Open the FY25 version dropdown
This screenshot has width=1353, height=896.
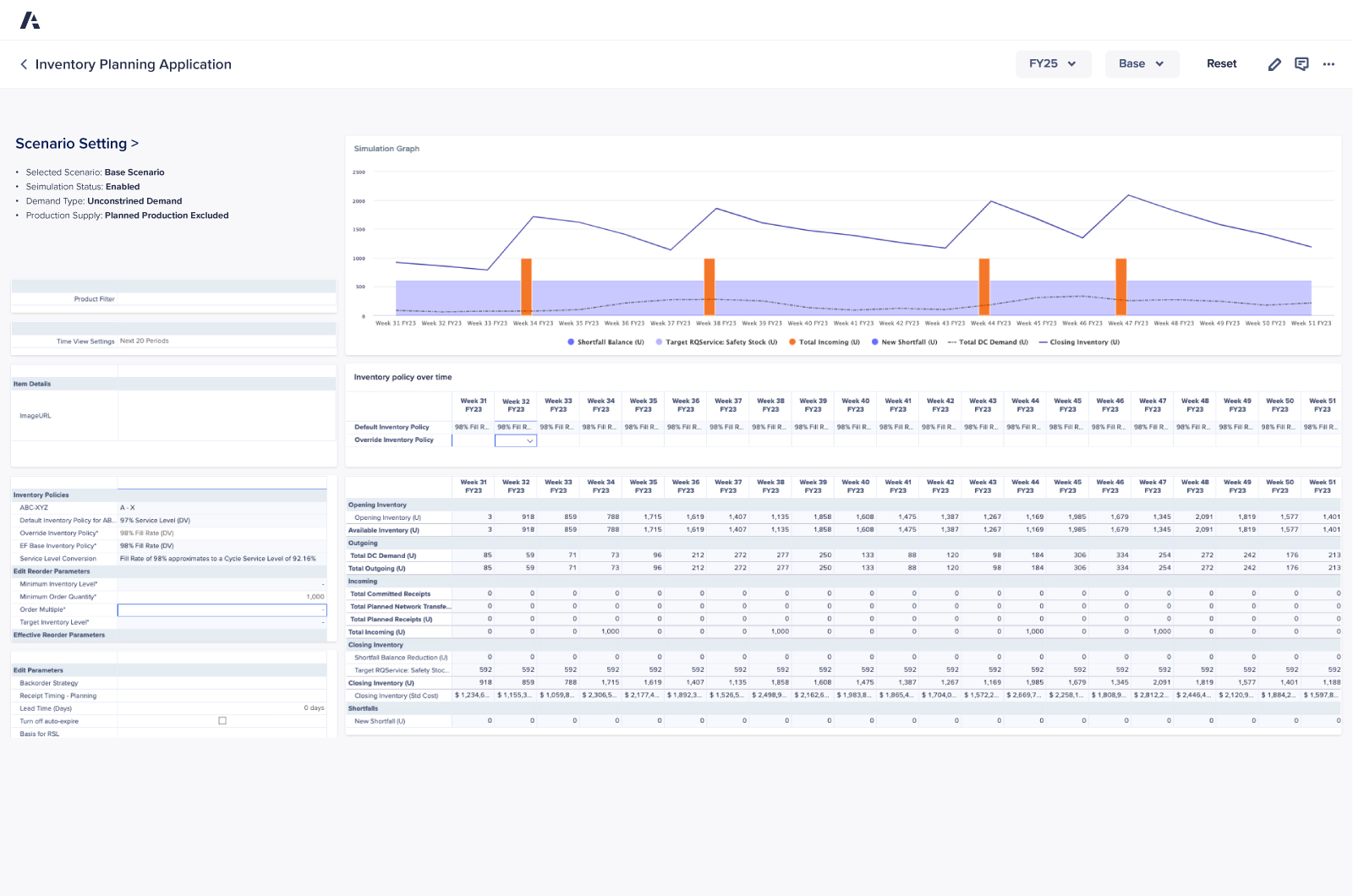click(1053, 63)
